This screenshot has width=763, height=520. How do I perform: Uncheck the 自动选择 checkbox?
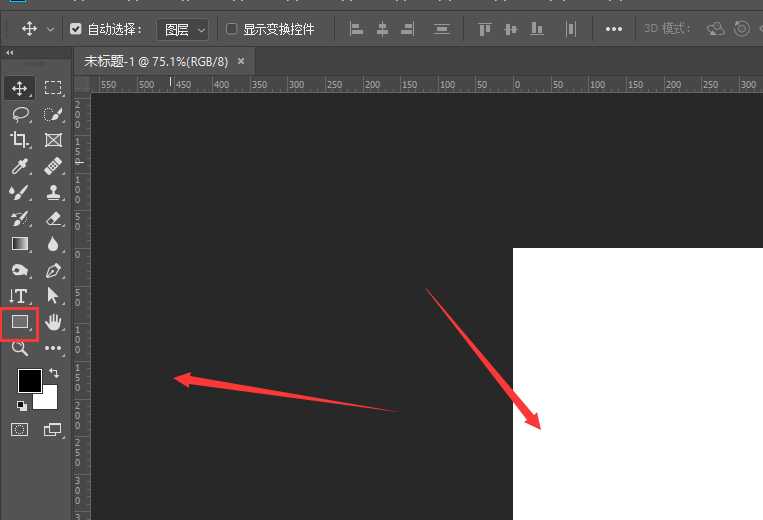[76, 29]
